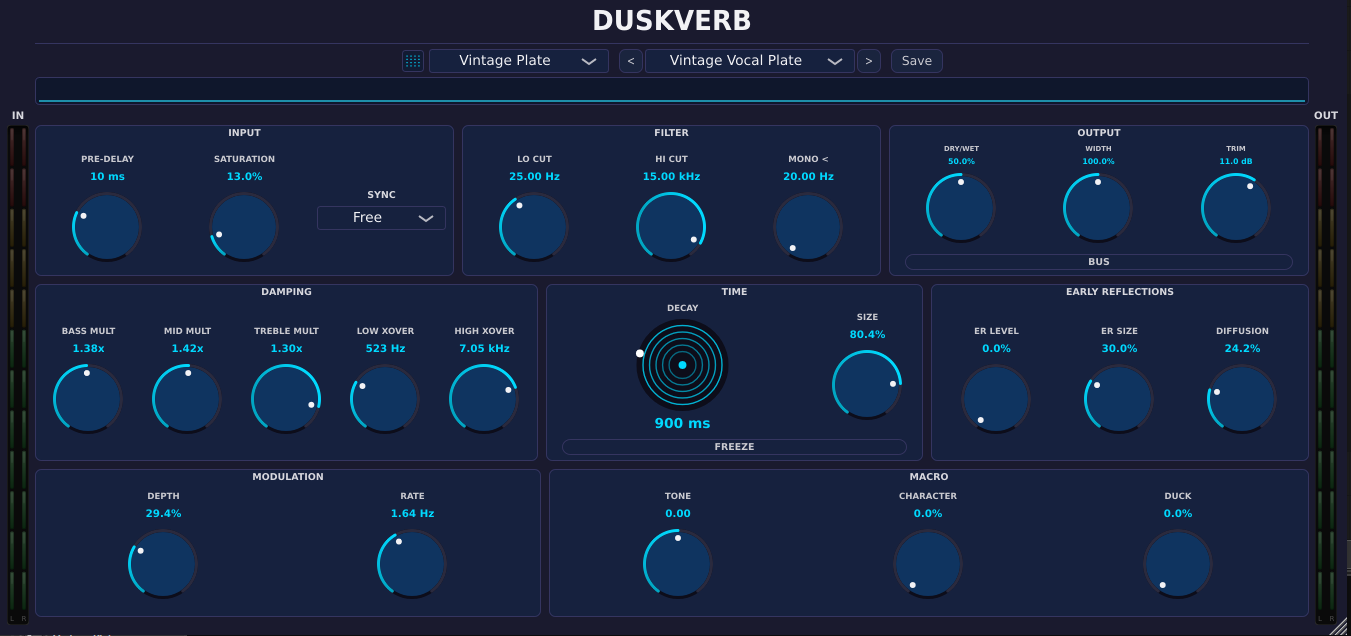Toggle the BUS output mode
Image resolution: width=1351 pixels, height=636 pixels.
point(1099,262)
